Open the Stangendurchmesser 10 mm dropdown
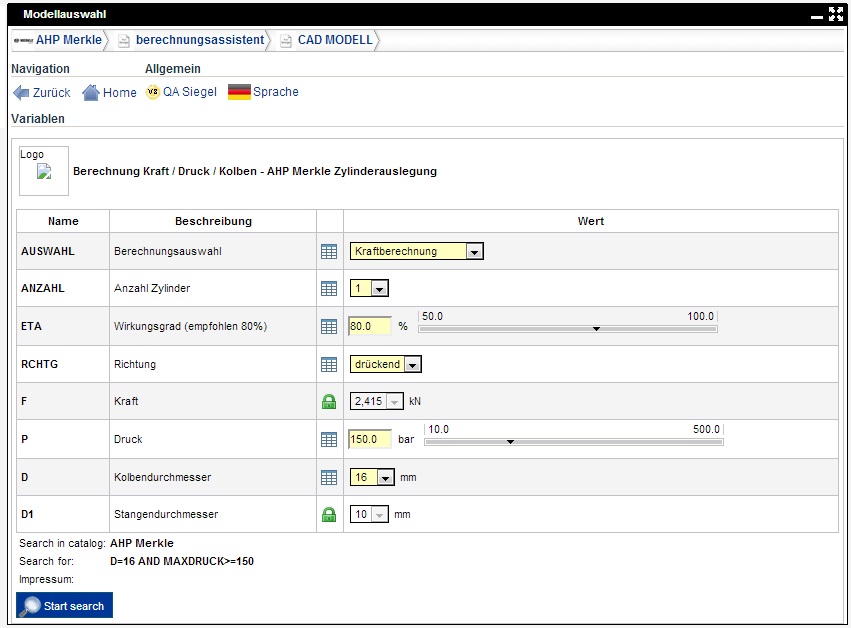 click(369, 514)
